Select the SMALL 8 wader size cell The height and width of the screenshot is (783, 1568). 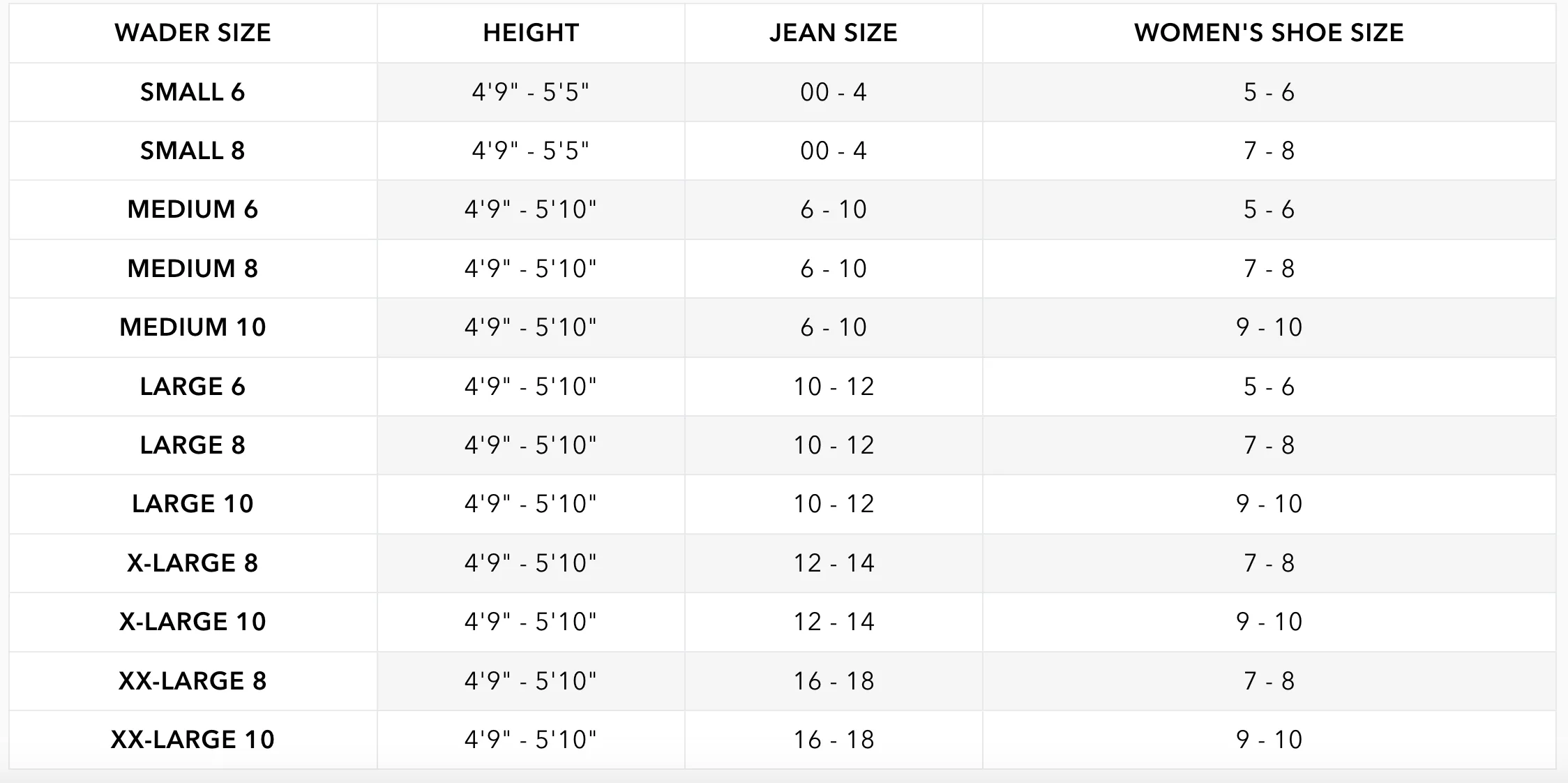pos(193,151)
